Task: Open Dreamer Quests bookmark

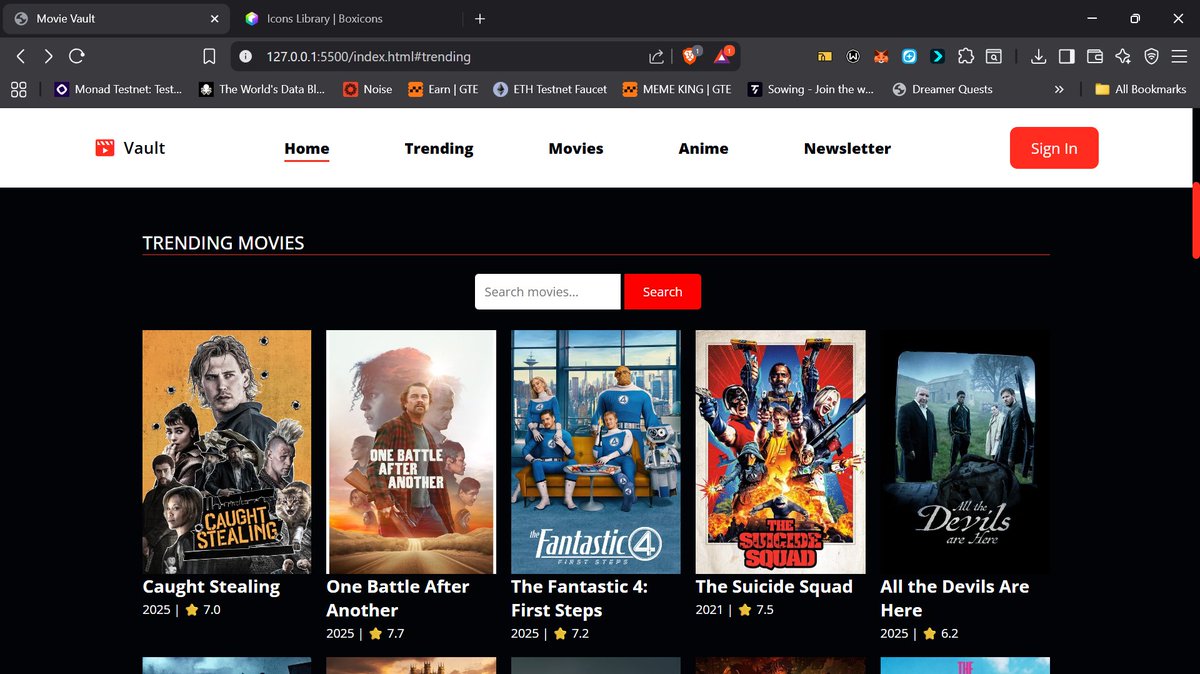Action: [942, 89]
